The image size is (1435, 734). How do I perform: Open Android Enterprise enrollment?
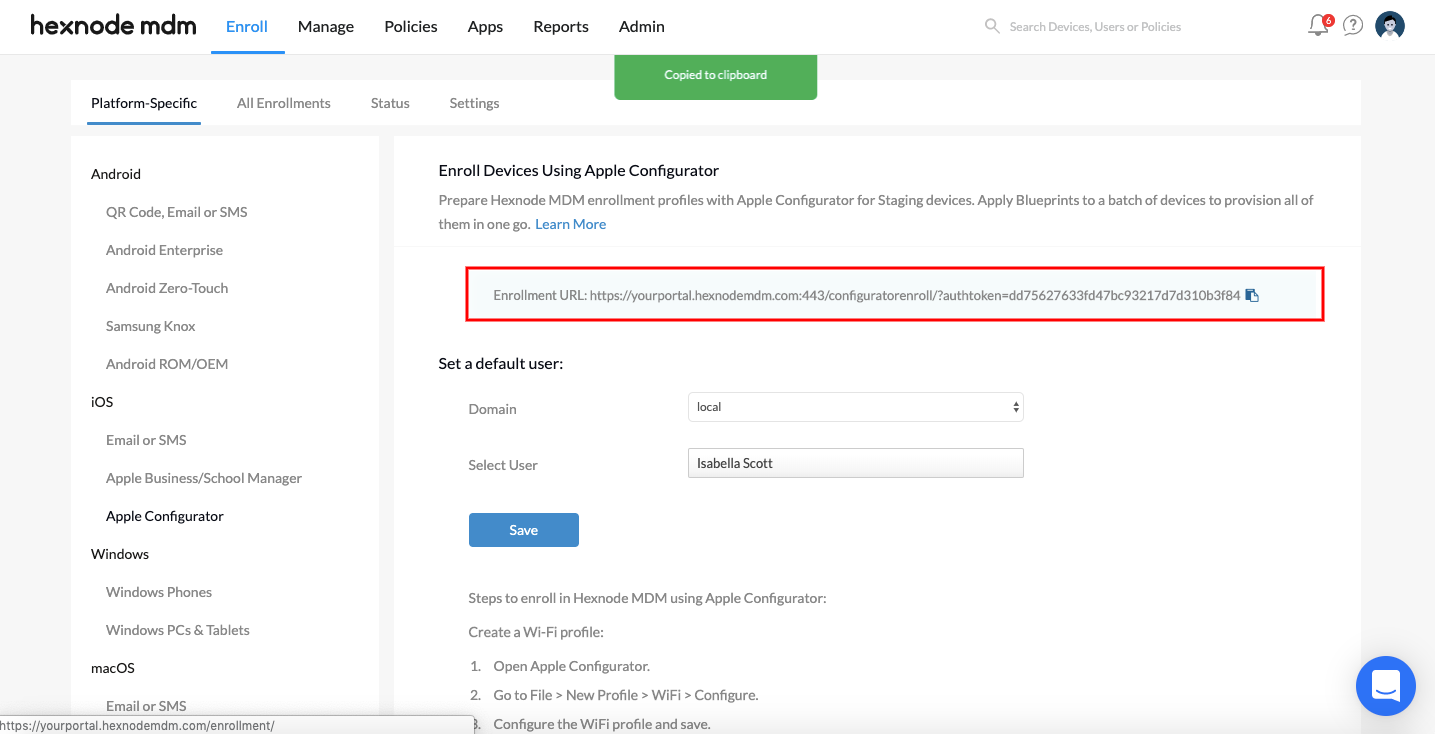165,250
